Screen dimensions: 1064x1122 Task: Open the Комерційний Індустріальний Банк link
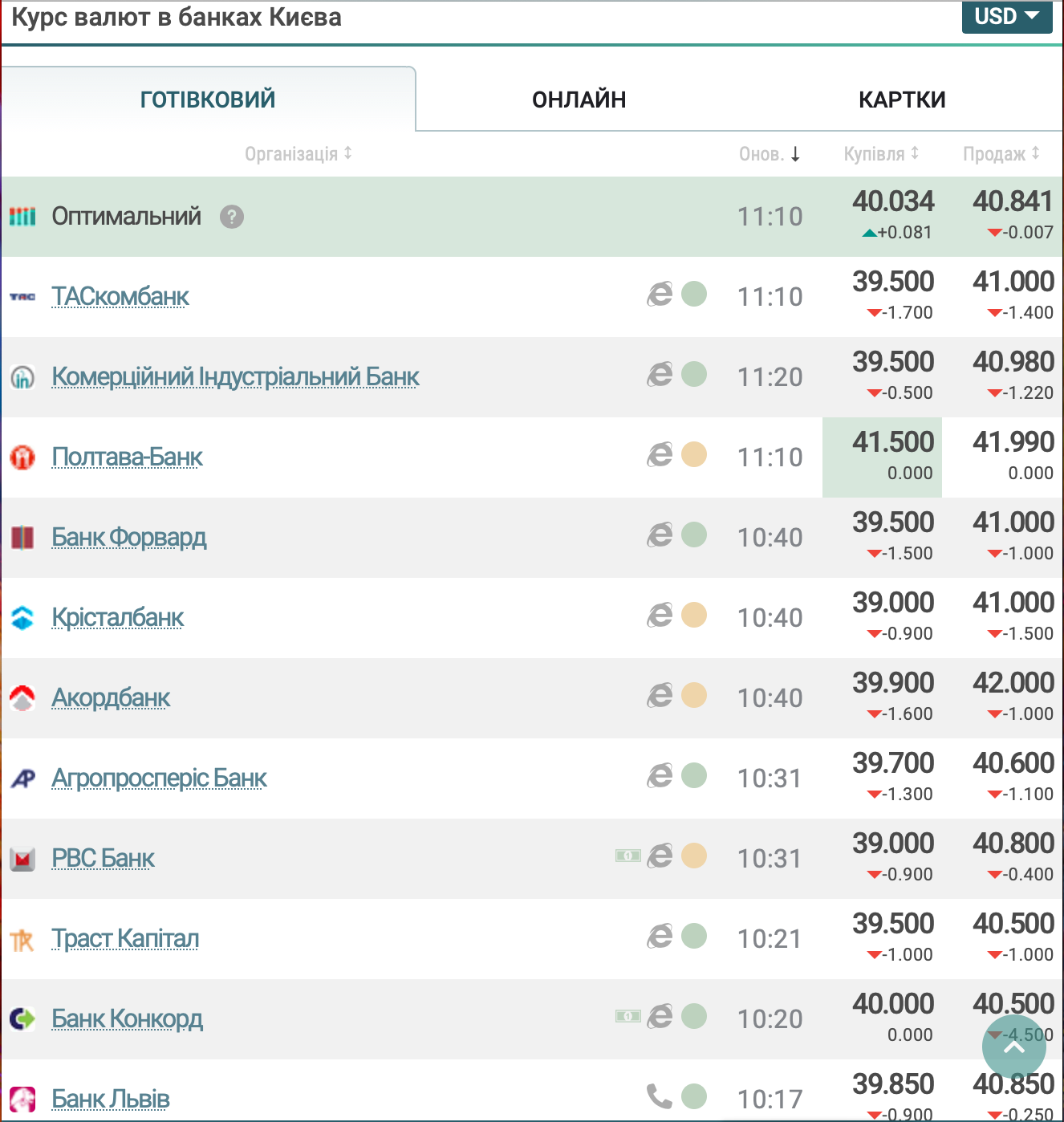click(235, 376)
